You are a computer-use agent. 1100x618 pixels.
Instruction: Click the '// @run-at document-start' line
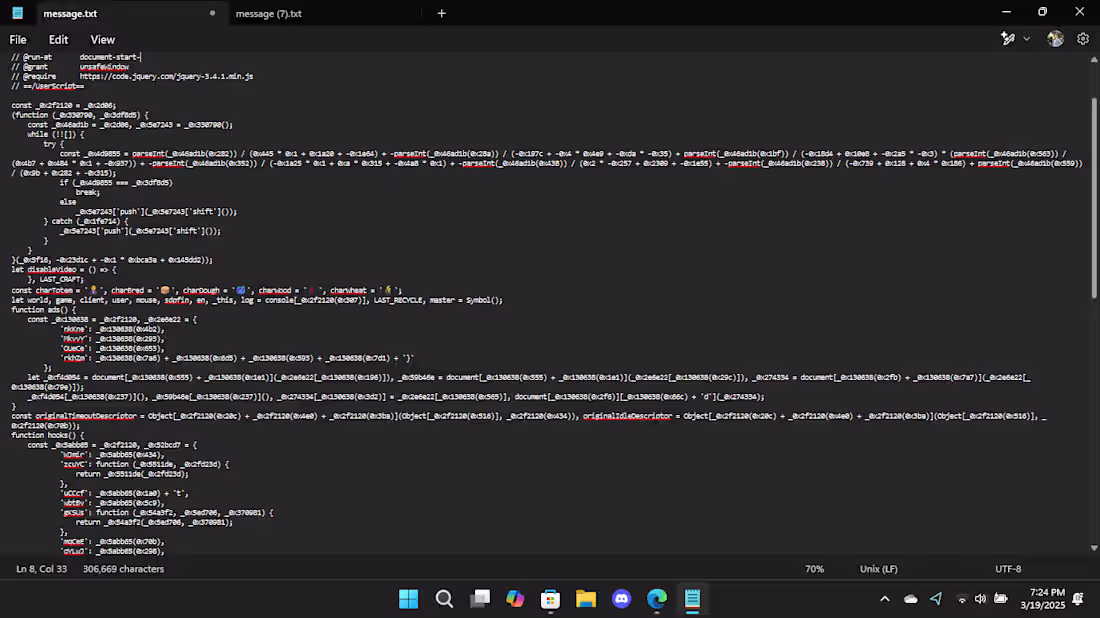point(76,57)
